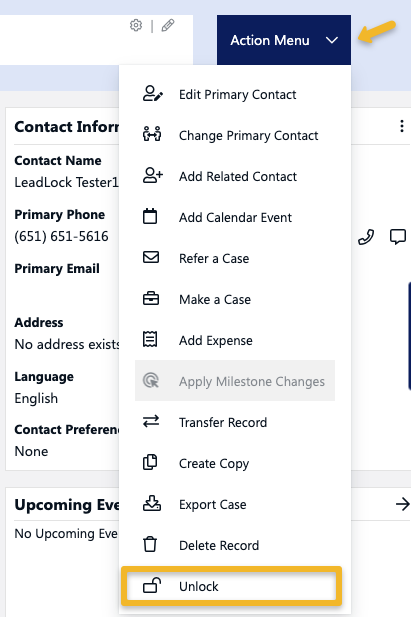Open Contact Information three-dot menu
Image resolution: width=411 pixels, height=617 pixels.
point(402,126)
